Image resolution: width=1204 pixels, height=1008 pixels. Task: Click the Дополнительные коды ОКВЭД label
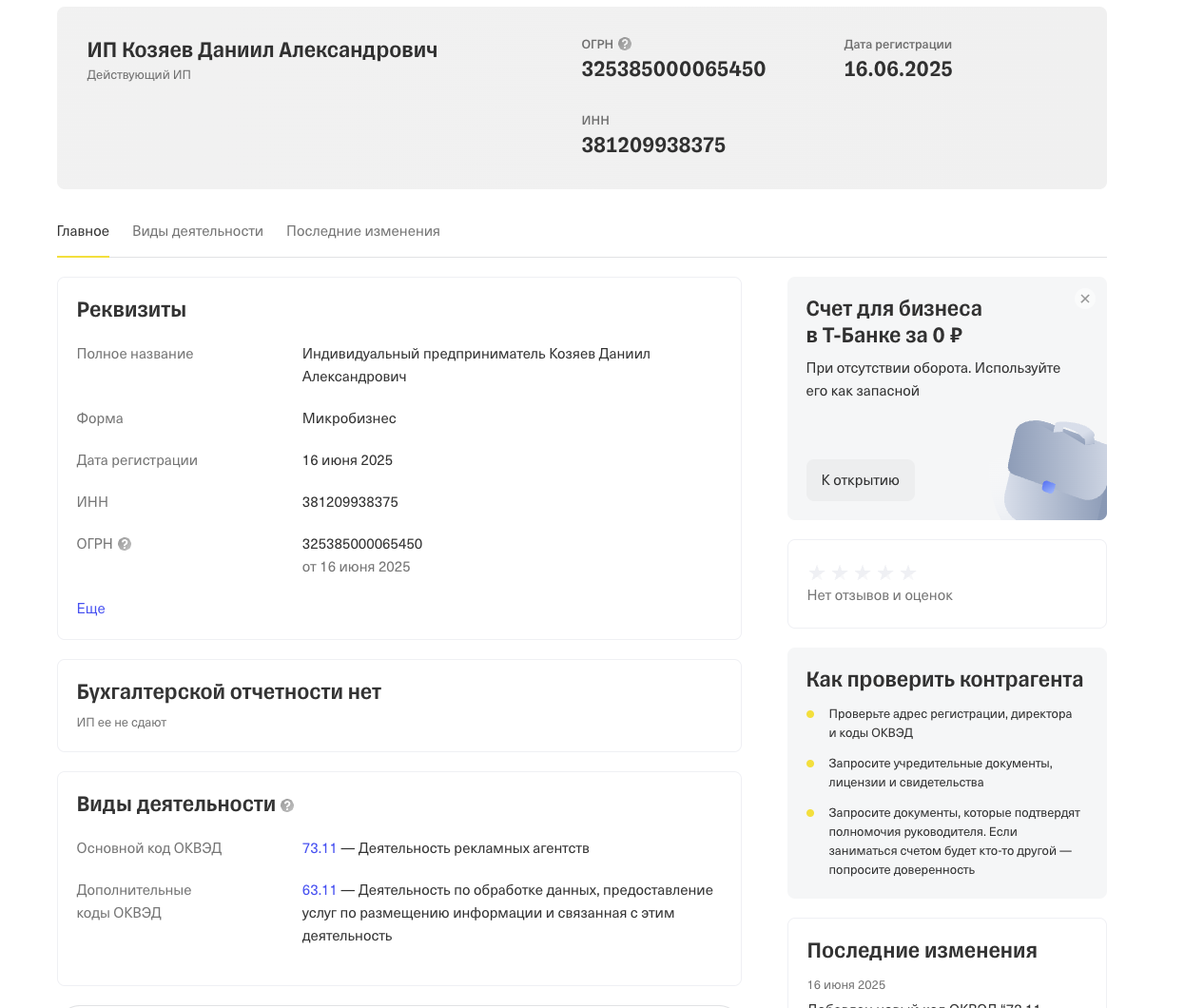pos(134,901)
